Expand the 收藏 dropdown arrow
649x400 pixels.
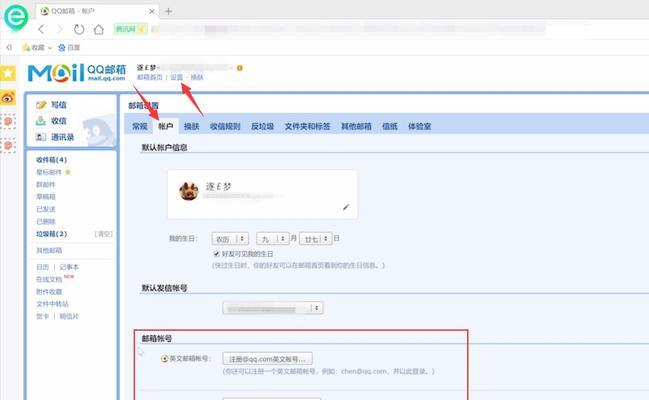click(50, 48)
